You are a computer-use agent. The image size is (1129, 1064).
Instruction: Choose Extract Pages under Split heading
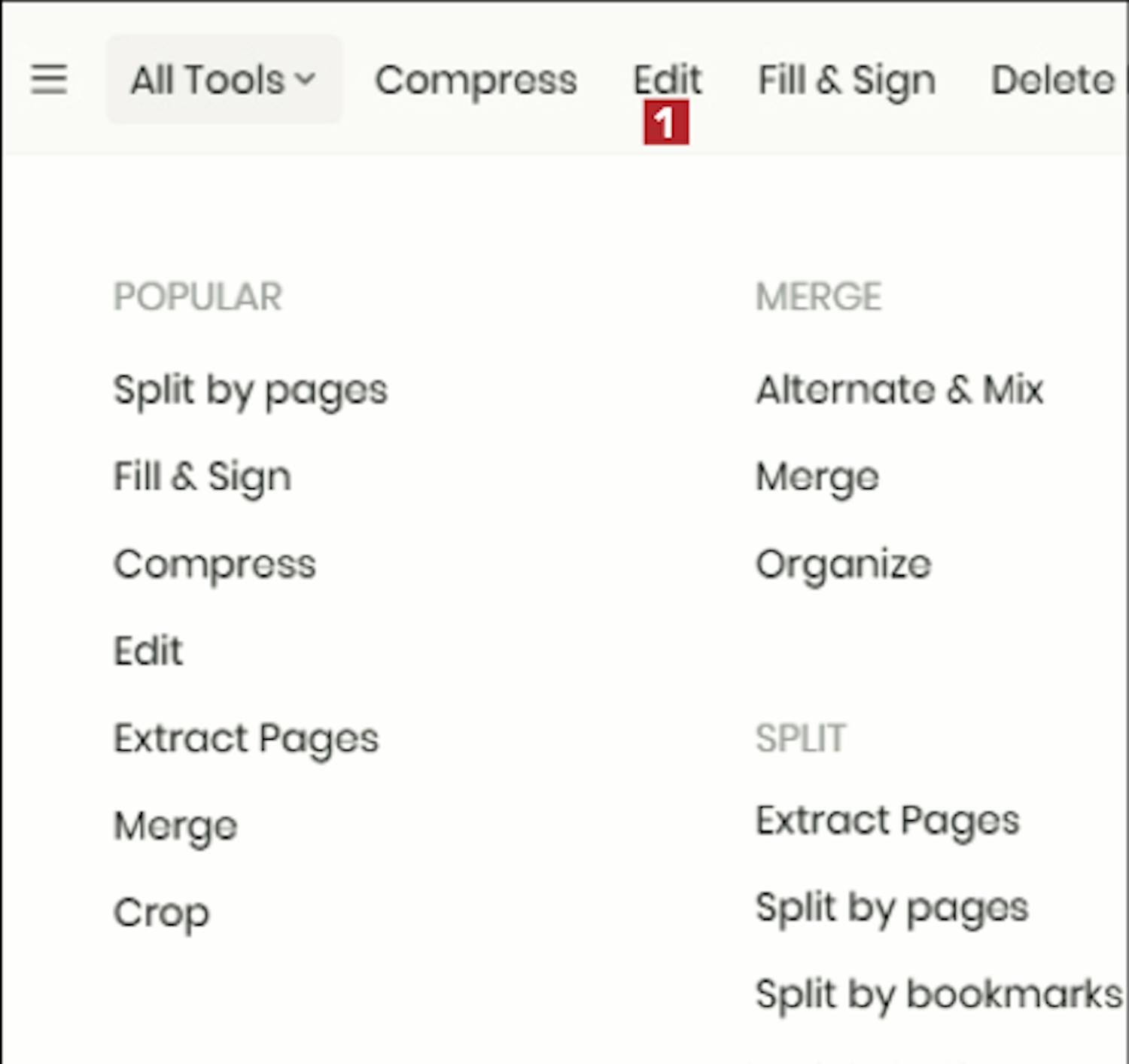coord(887,820)
